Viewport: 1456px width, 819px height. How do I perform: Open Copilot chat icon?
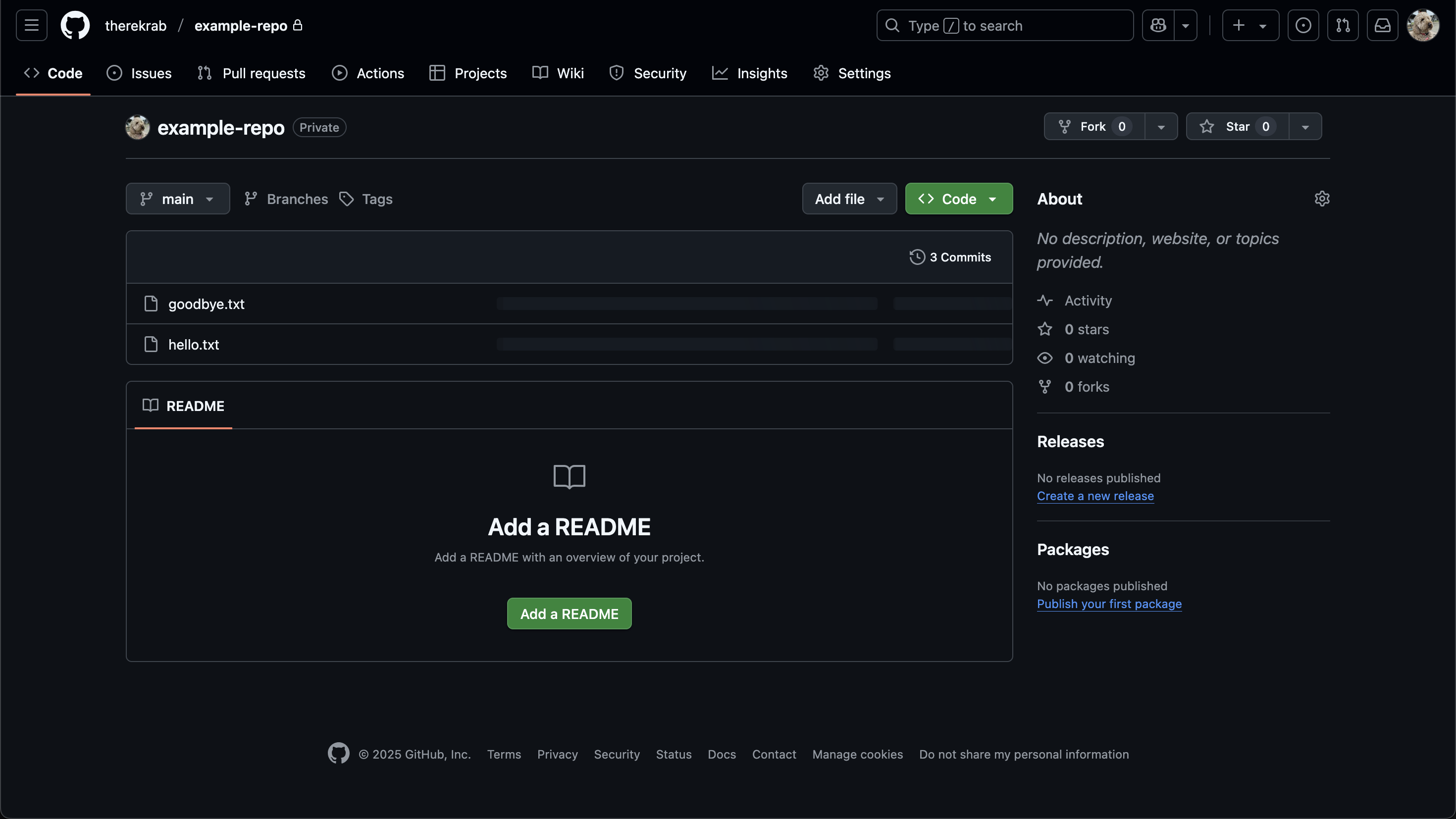1158,25
